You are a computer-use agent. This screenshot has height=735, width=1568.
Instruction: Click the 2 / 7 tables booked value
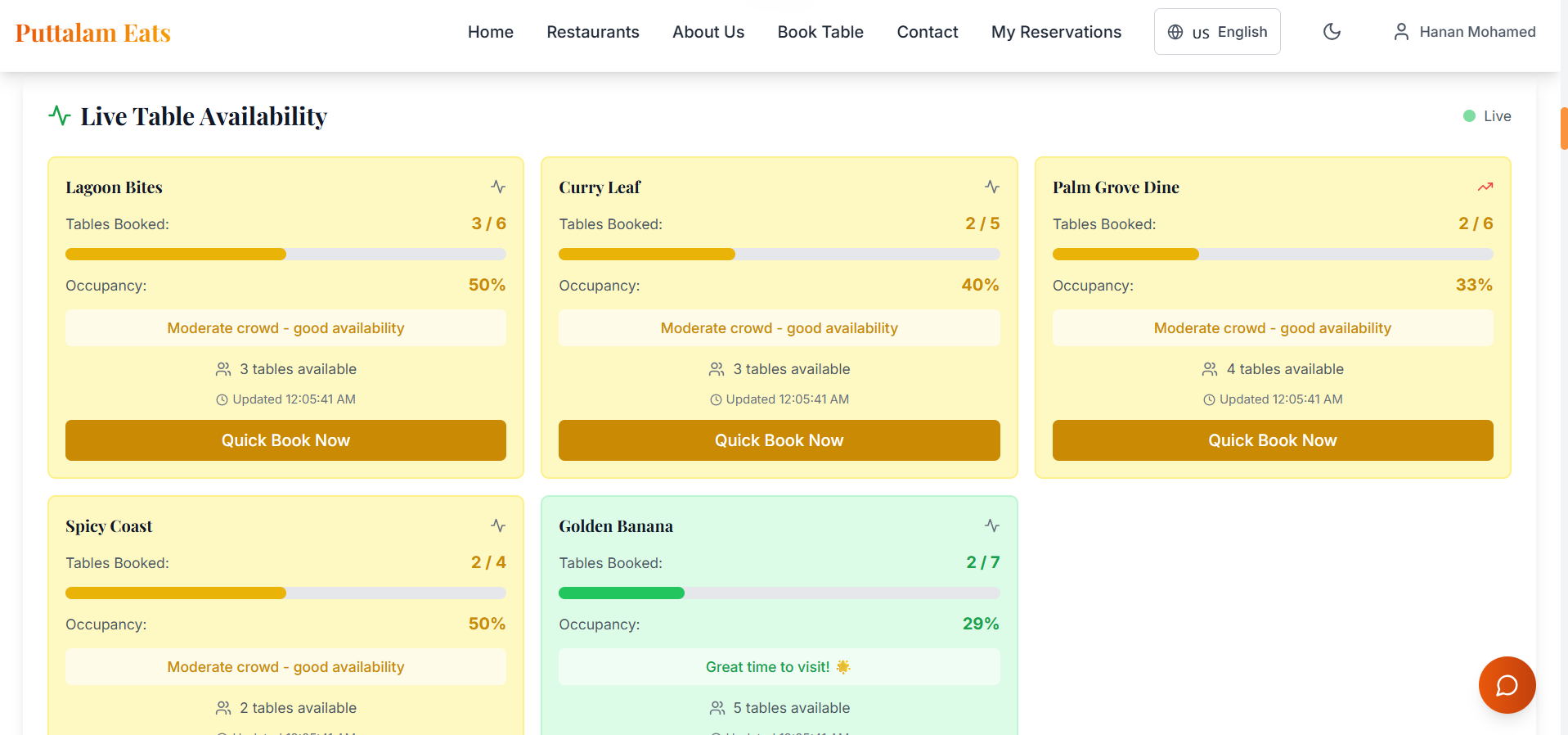(x=982, y=562)
